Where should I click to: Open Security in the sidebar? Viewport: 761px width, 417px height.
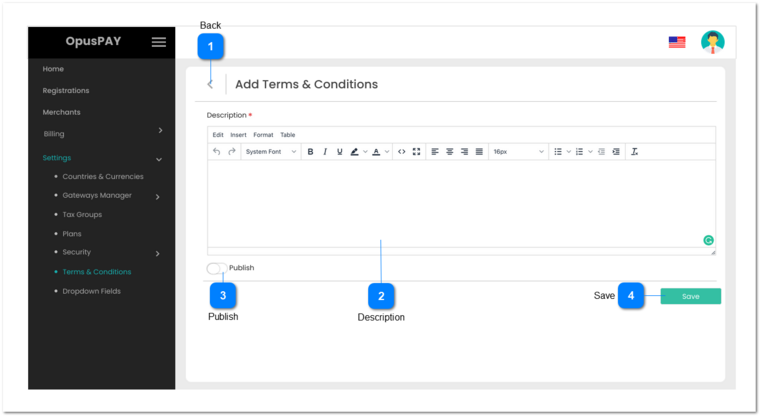tap(77, 252)
